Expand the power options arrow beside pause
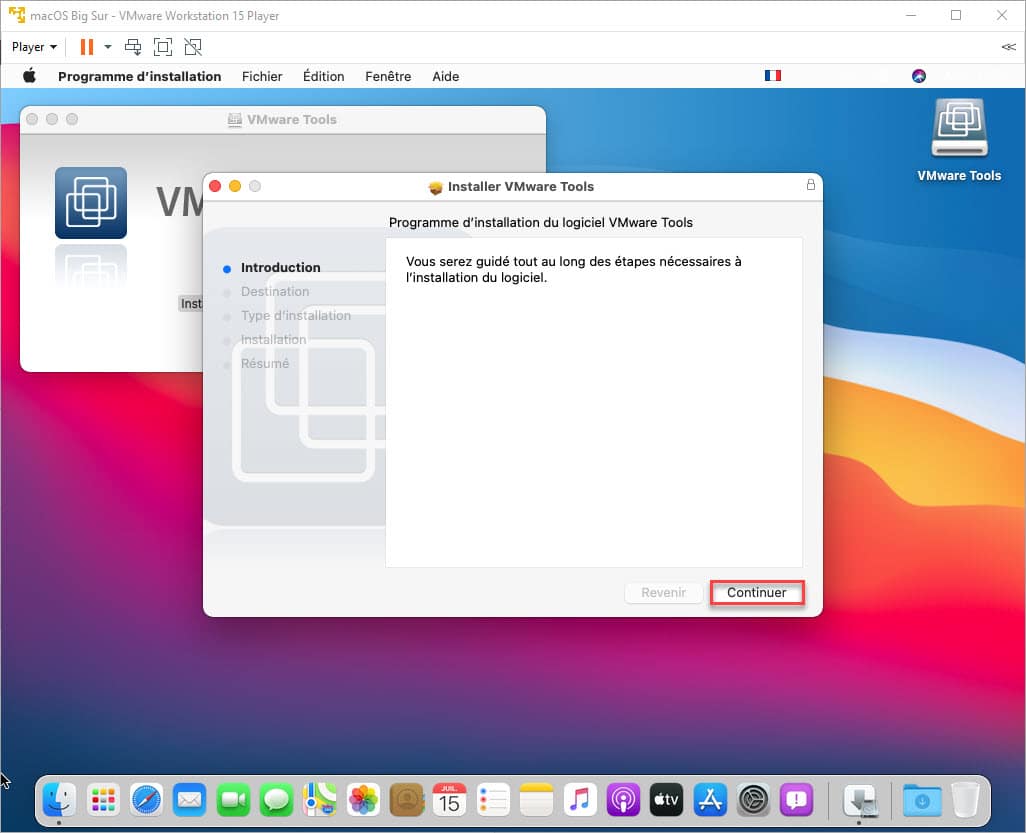This screenshot has height=833, width=1026. tap(108, 47)
